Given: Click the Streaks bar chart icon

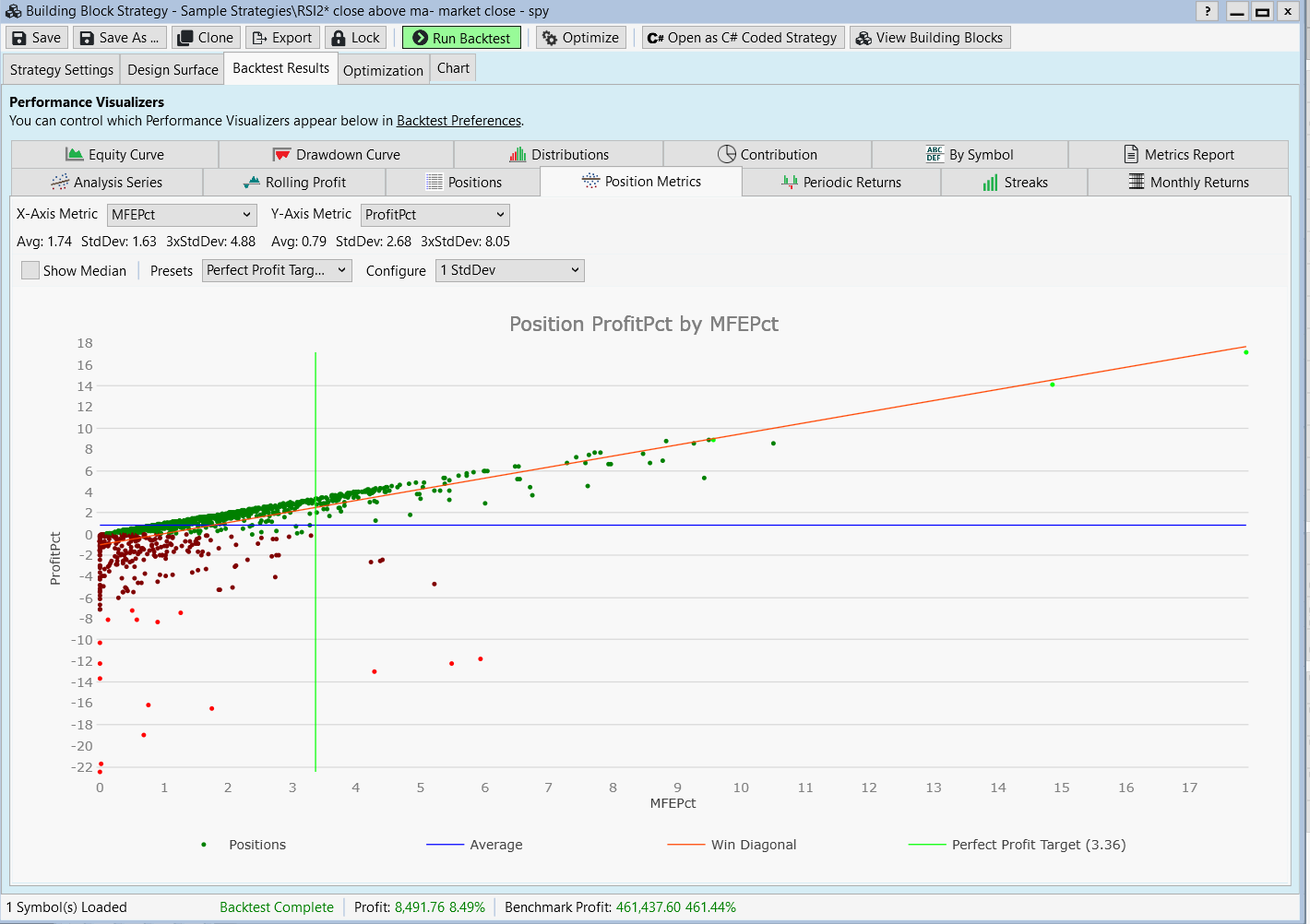Looking at the screenshot, I should [x=990, y=183].
